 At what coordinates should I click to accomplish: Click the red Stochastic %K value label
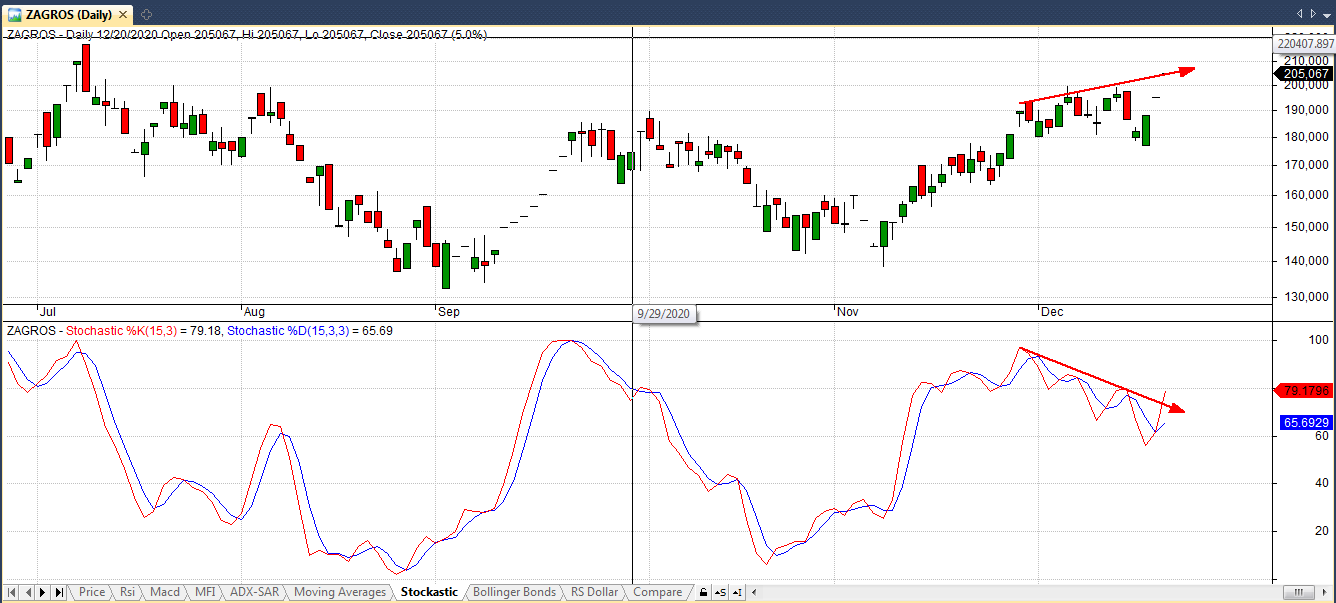(x=1304, y=391)
